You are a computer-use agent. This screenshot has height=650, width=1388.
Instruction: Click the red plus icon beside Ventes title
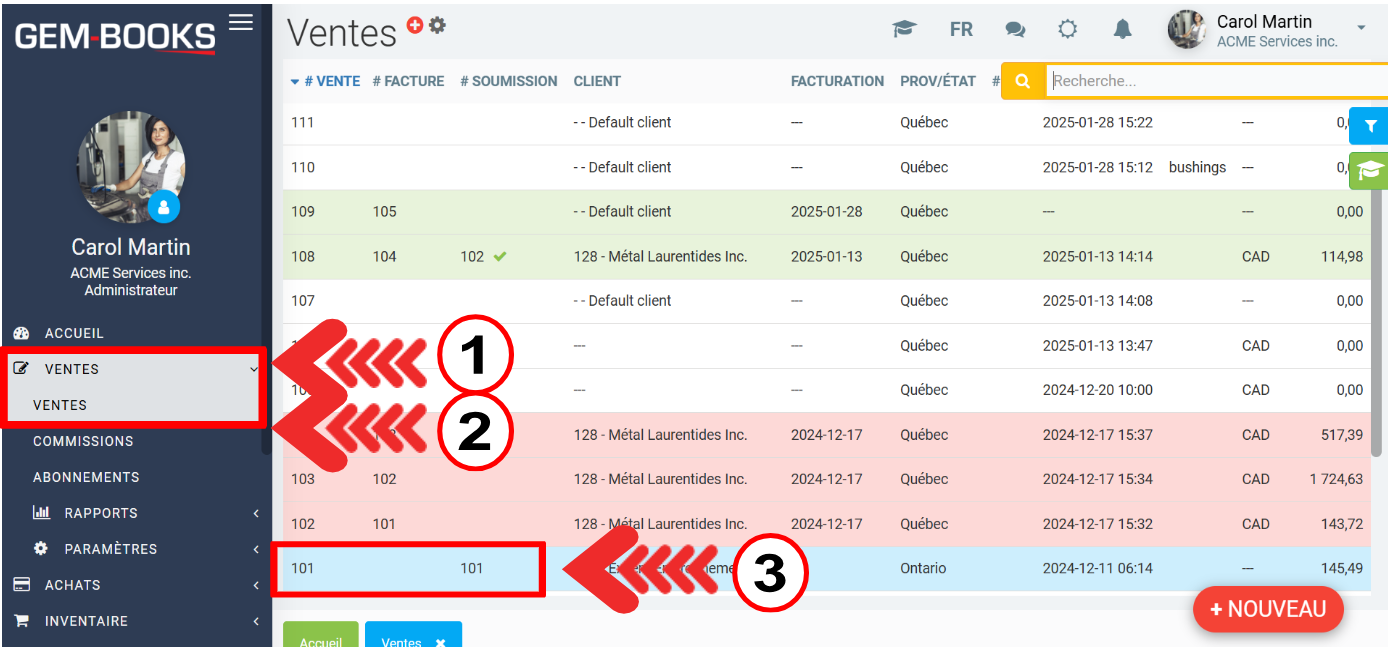[x=415, y=26]
